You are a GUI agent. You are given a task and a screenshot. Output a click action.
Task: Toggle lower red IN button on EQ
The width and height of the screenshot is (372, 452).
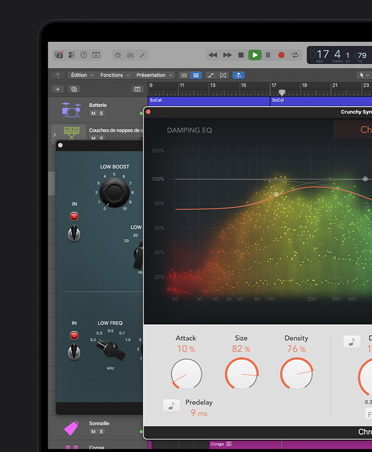pyautogui.click(x=74, y=335)
